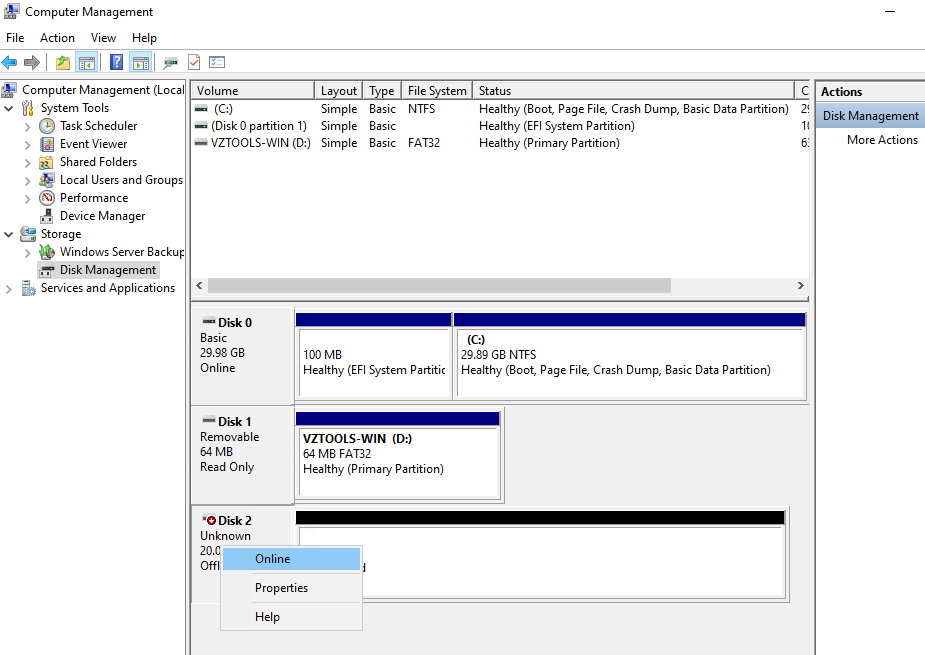The image size is (925, 655).
Task: Click the Local Users and Groups icon
Action: coord(47,180)
